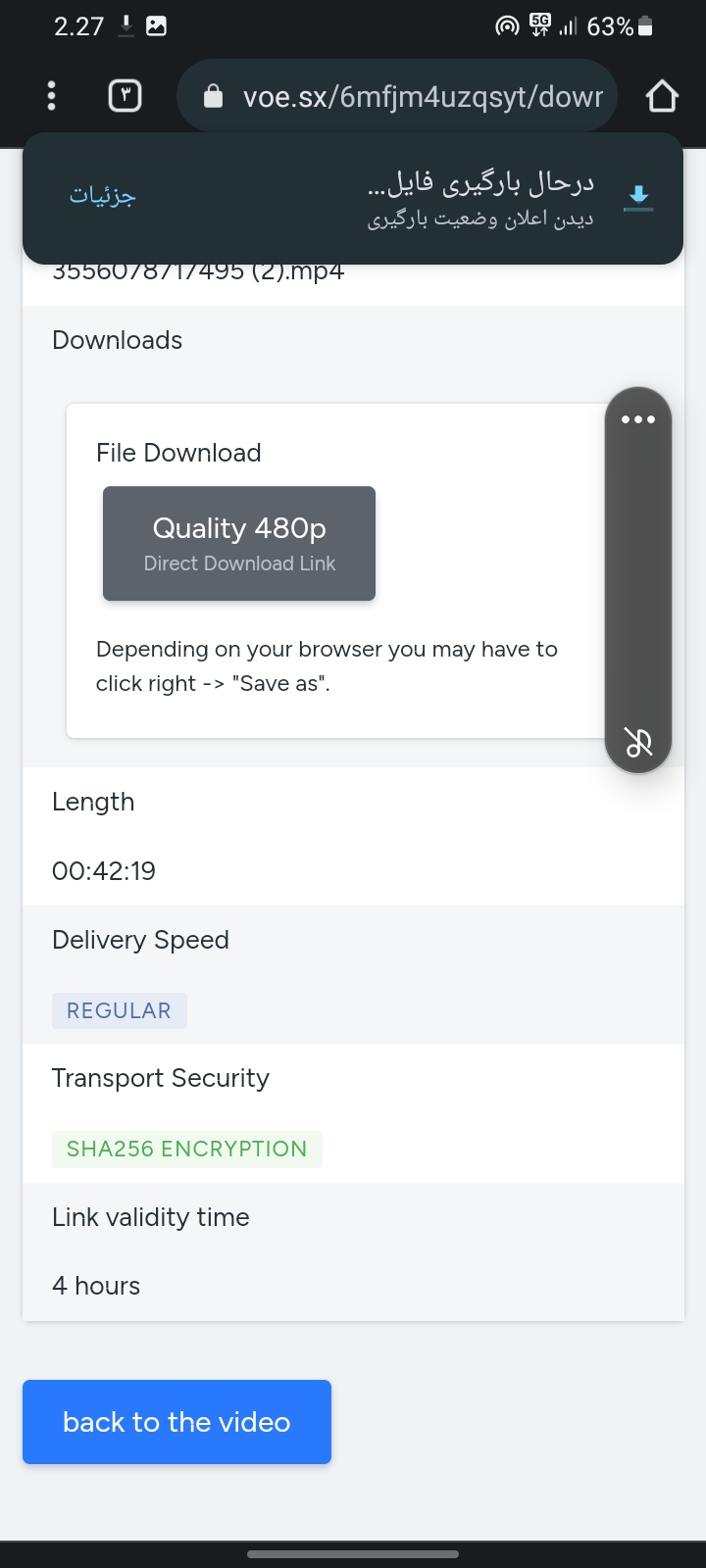Tap the 5G signal indicator

[540, 25]
